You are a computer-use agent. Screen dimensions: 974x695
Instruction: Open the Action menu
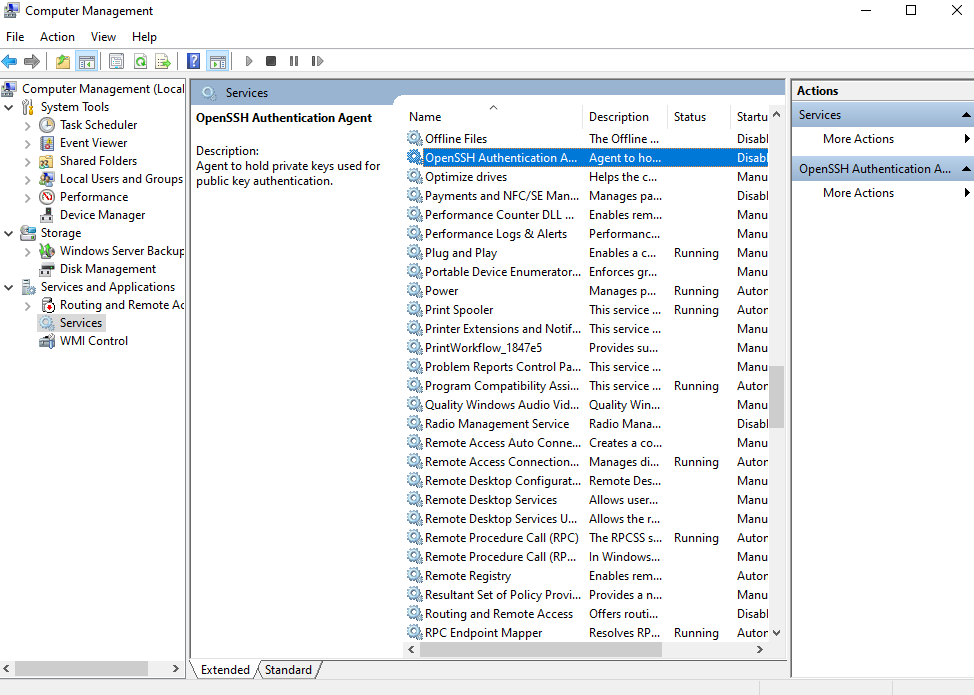click(x=57, y=37)
